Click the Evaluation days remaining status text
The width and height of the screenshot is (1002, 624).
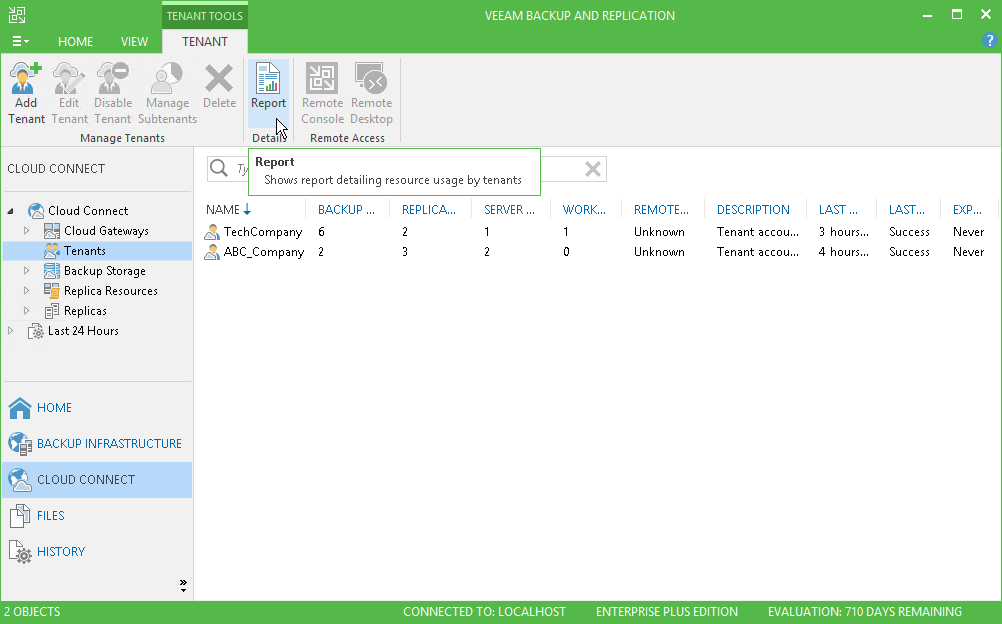click(x=865, y=612)
